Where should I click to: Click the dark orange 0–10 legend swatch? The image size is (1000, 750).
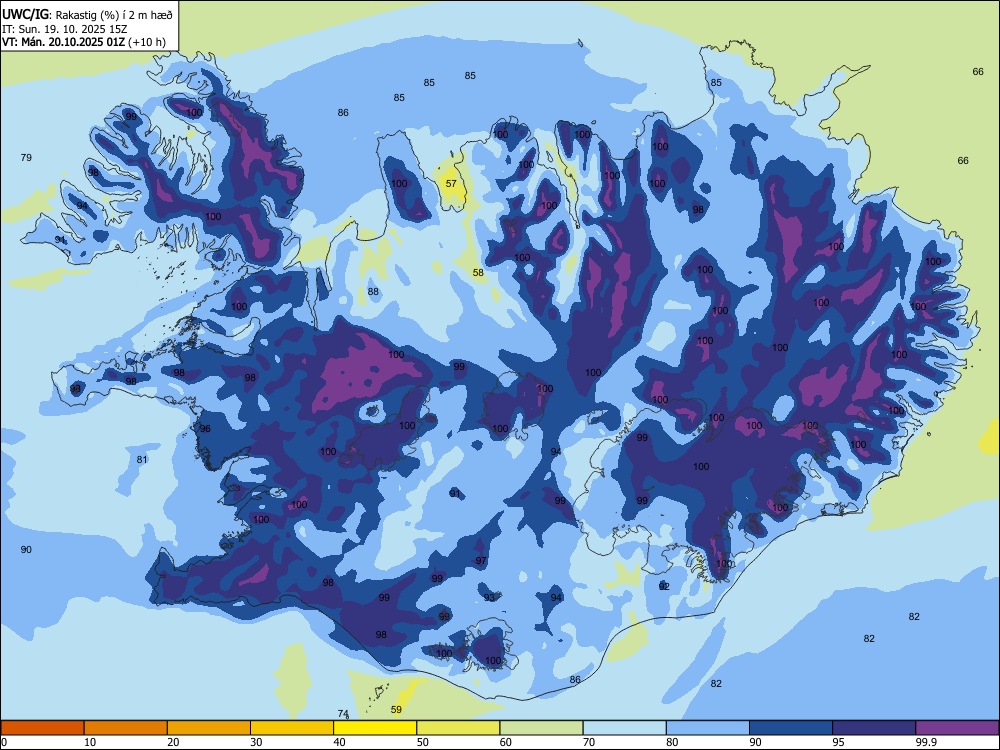click(43, 728)
